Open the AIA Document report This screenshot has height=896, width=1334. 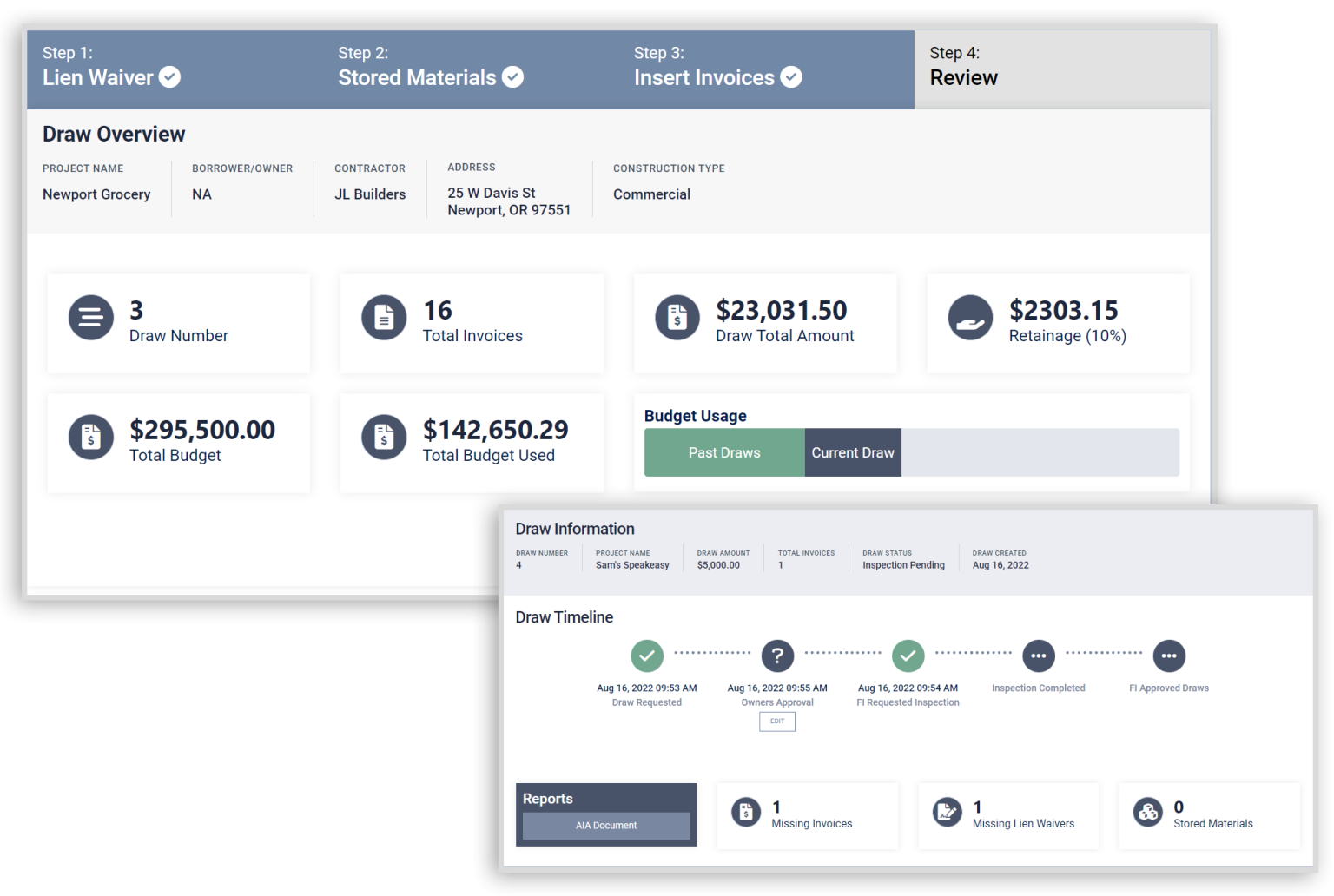click(605, 826)
